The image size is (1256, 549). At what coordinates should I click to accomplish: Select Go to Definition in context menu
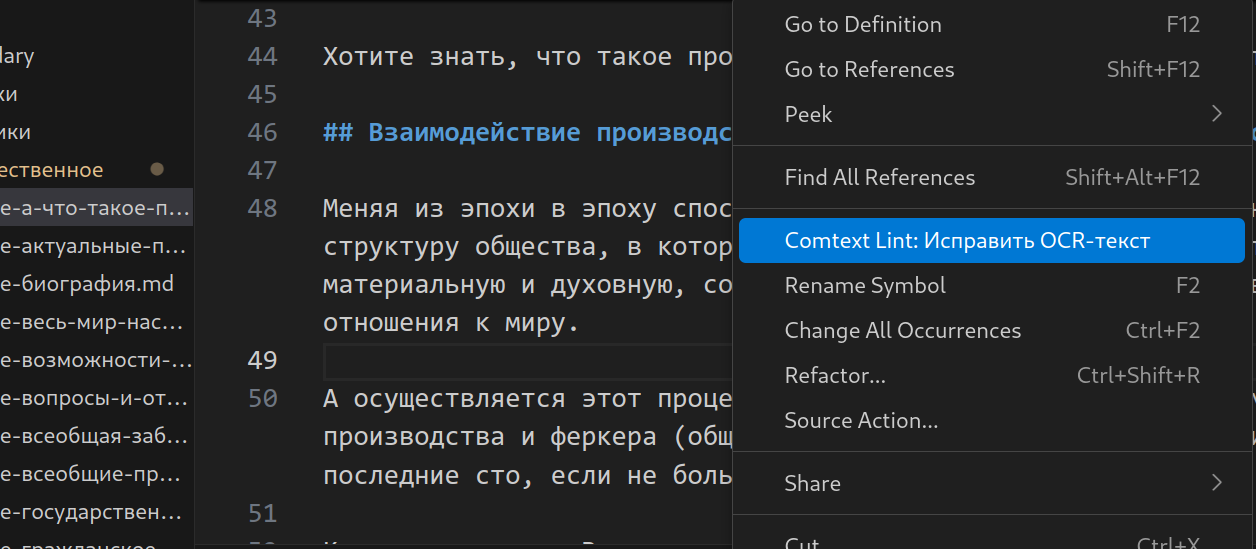[x=863, y=25]
